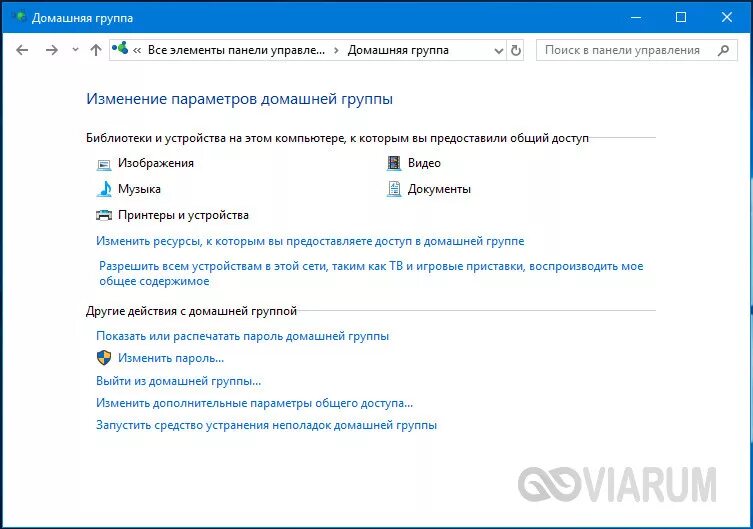753x529 pixels.
Task: Open 'Разрешить всем устройствам в этой сети' link
Action: (371, 274)
